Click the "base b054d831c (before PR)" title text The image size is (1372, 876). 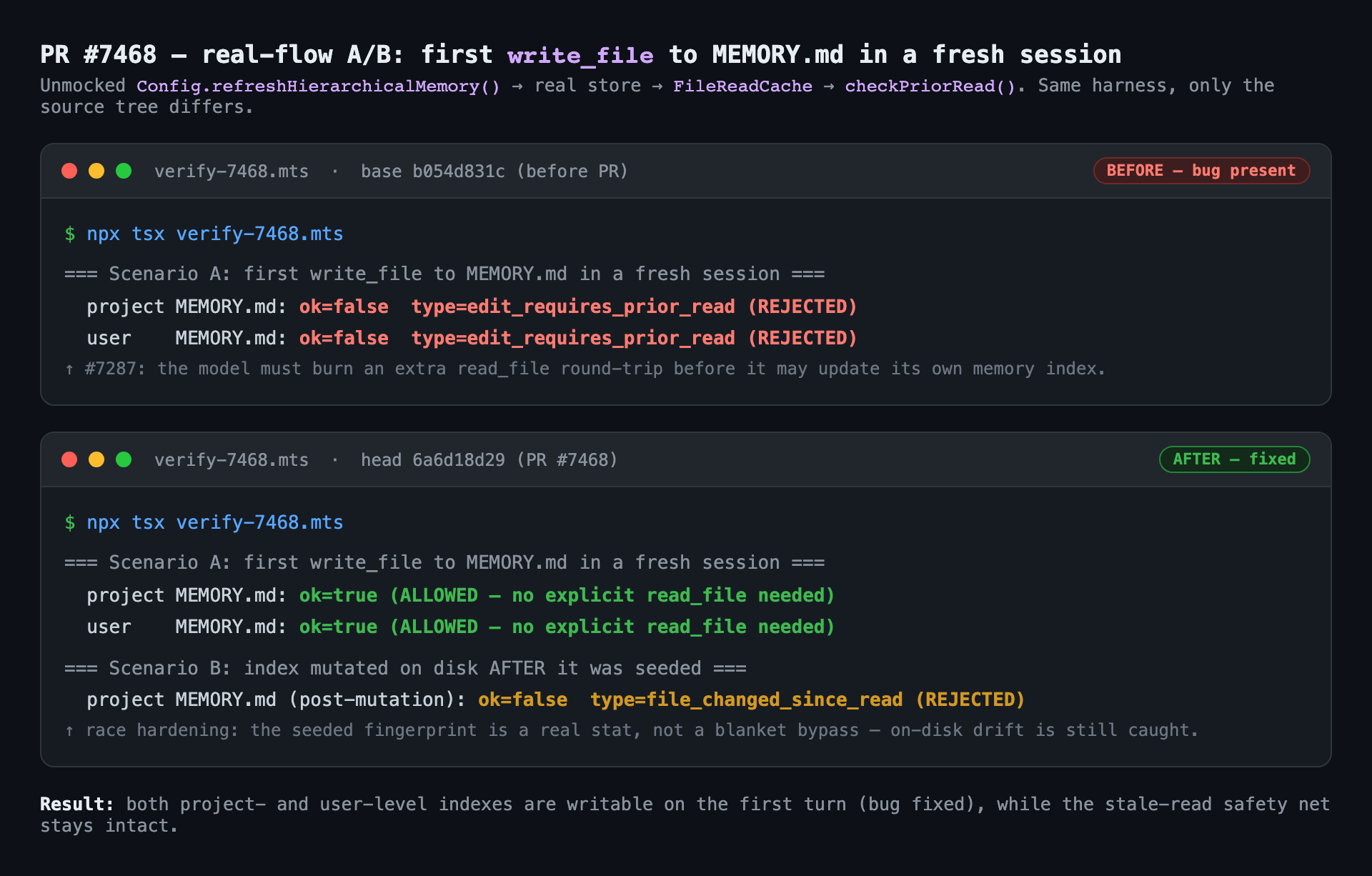pos(494,171)
